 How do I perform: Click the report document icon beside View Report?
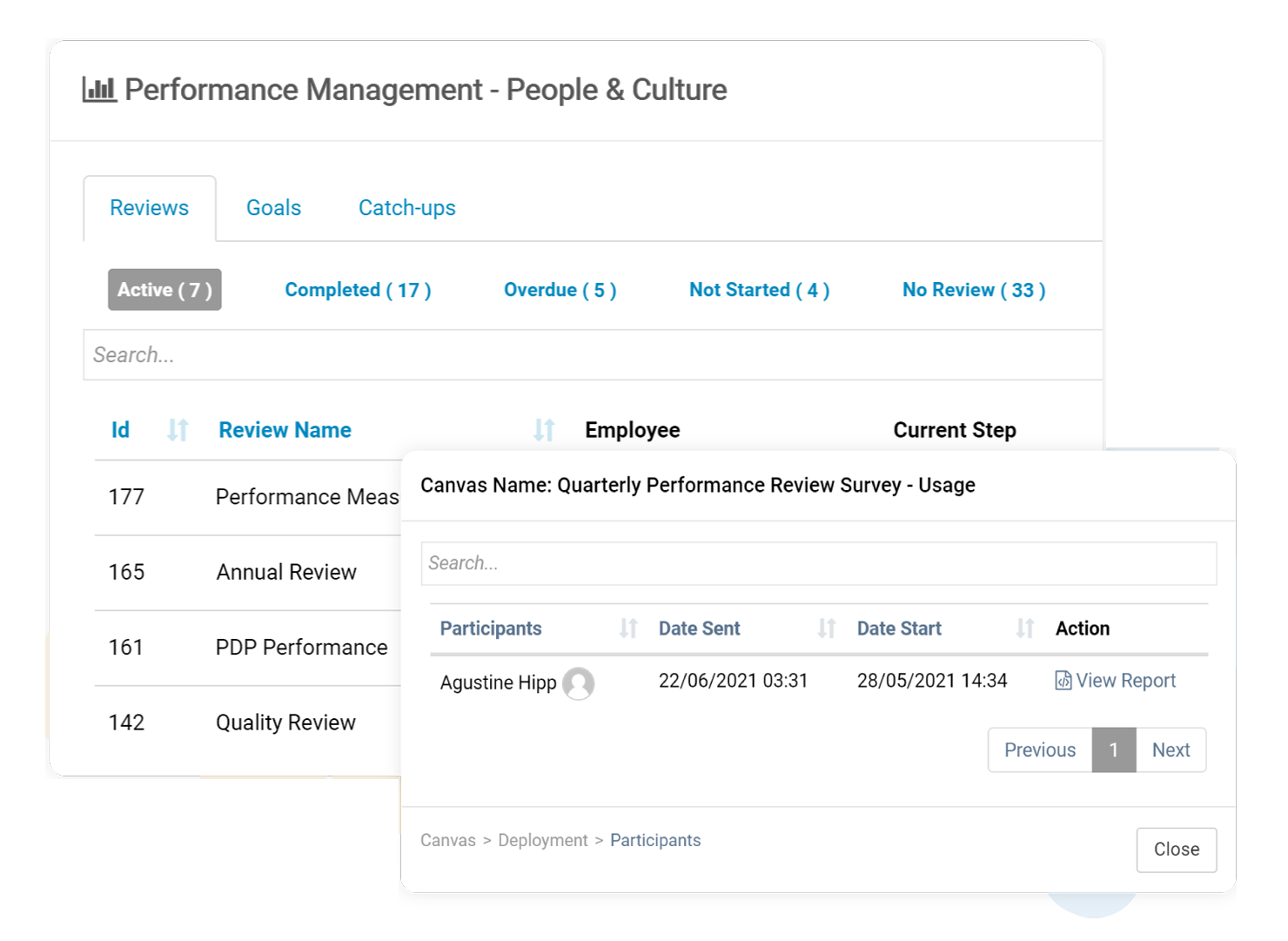pyautogui.click(x=1063, y=681)
